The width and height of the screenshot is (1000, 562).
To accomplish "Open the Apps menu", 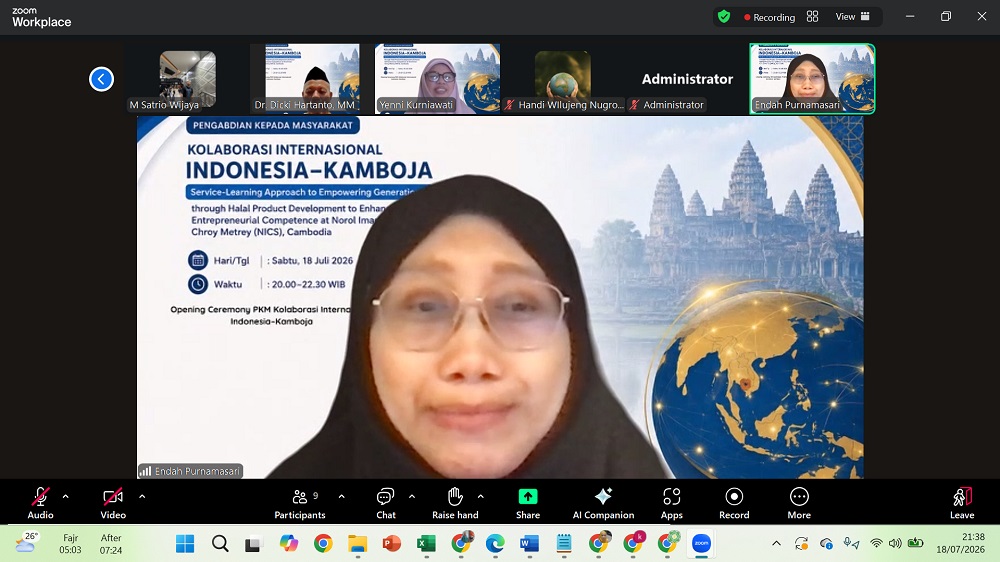I will pyautogui.click(x=672, y=503).
